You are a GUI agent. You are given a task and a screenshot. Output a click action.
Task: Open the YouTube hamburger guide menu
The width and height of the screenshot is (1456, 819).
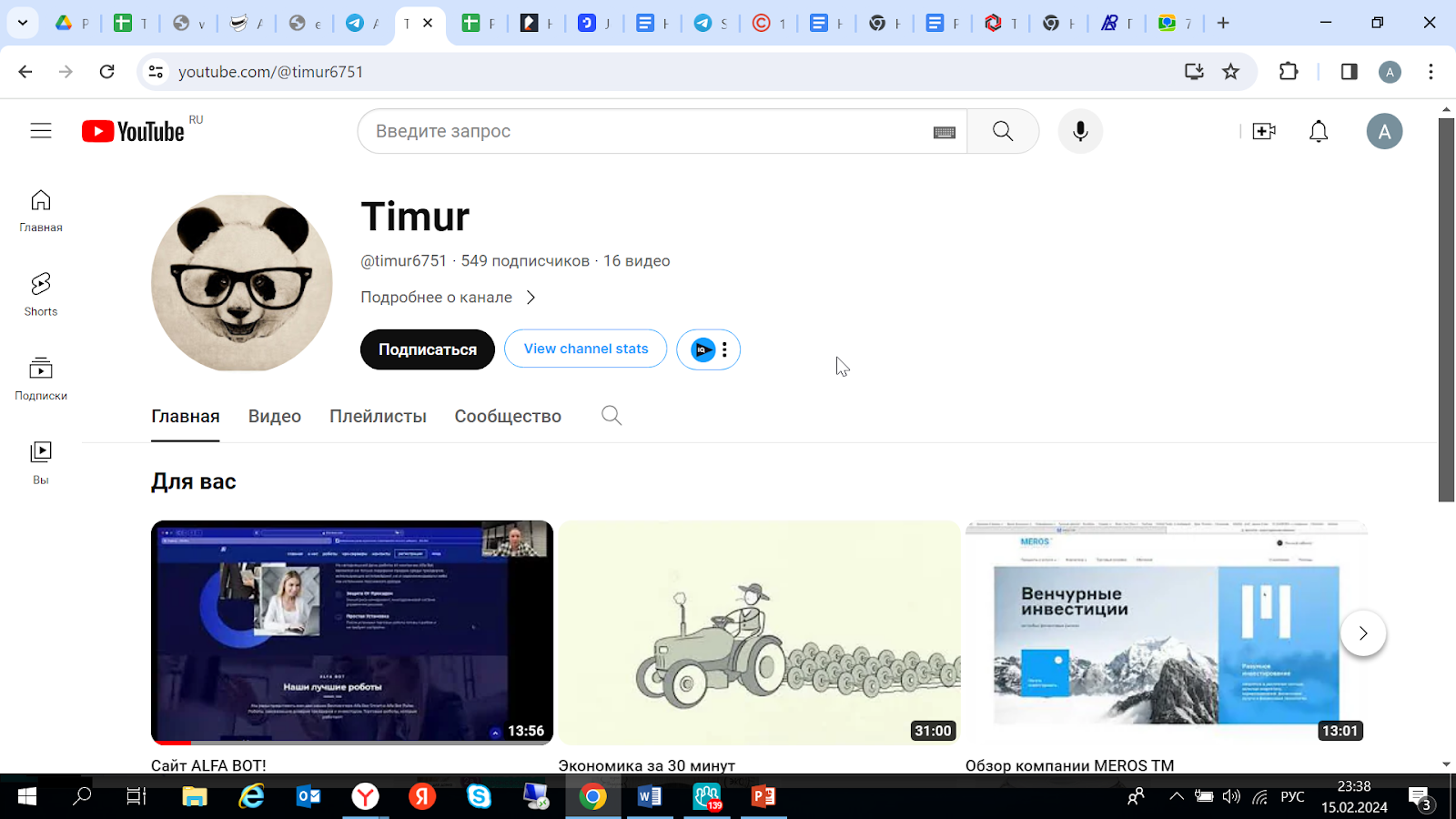pyautogui.click(x=41, y=131)
